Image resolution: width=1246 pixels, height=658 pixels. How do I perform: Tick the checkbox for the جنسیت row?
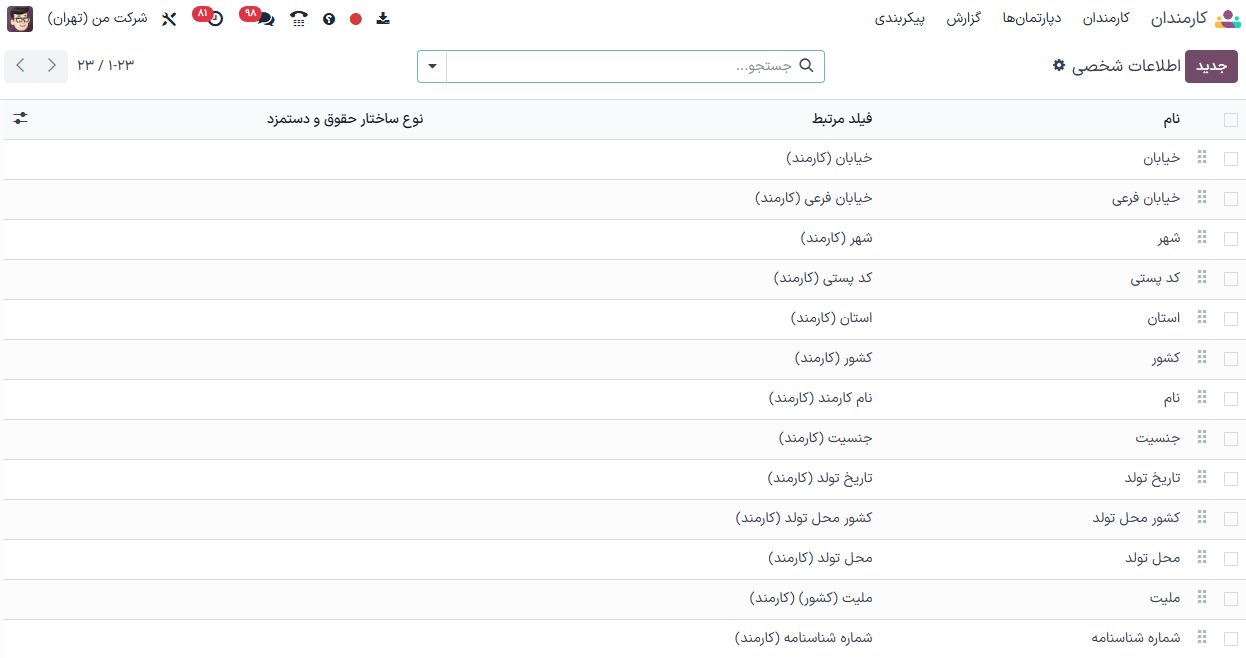pos(1230,439)
